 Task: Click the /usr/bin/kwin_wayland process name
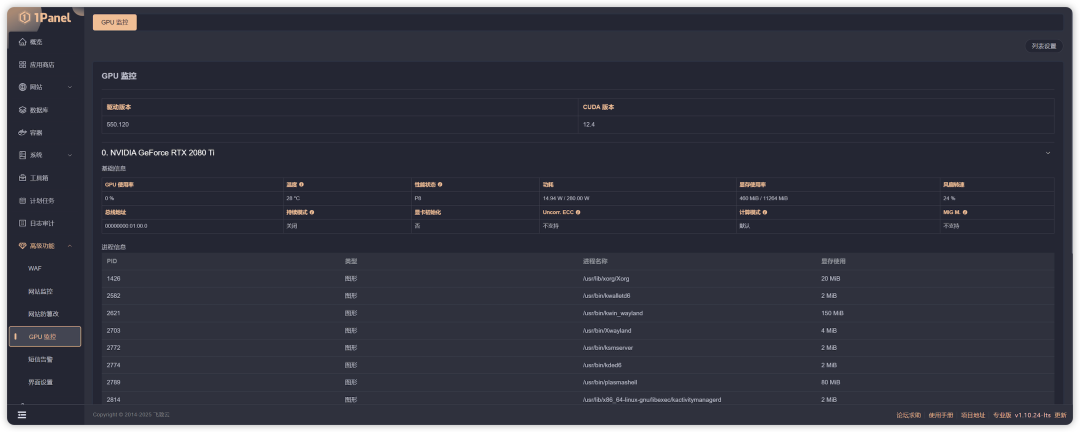613,313
